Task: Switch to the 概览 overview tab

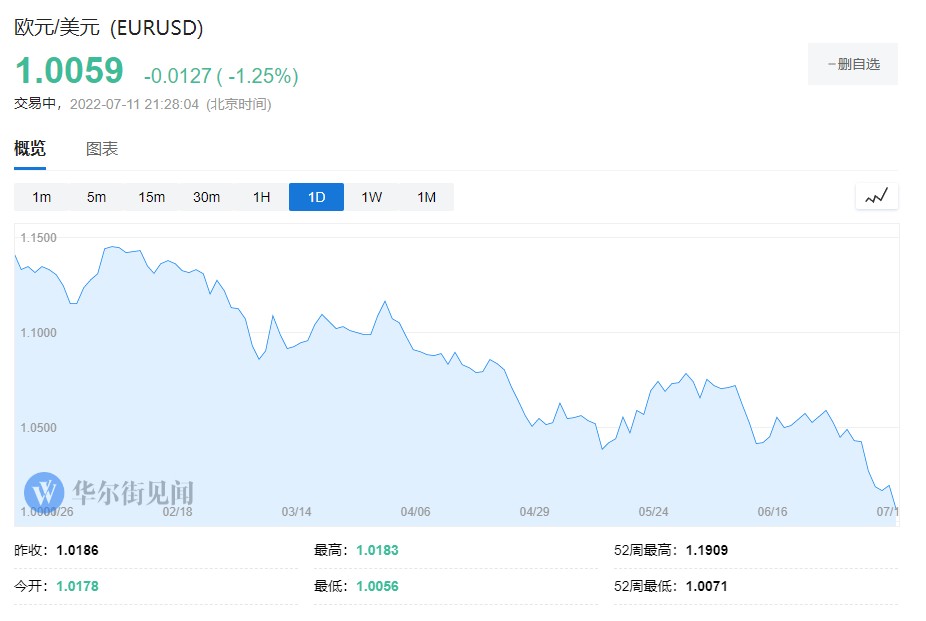Action: coord(30,149)
